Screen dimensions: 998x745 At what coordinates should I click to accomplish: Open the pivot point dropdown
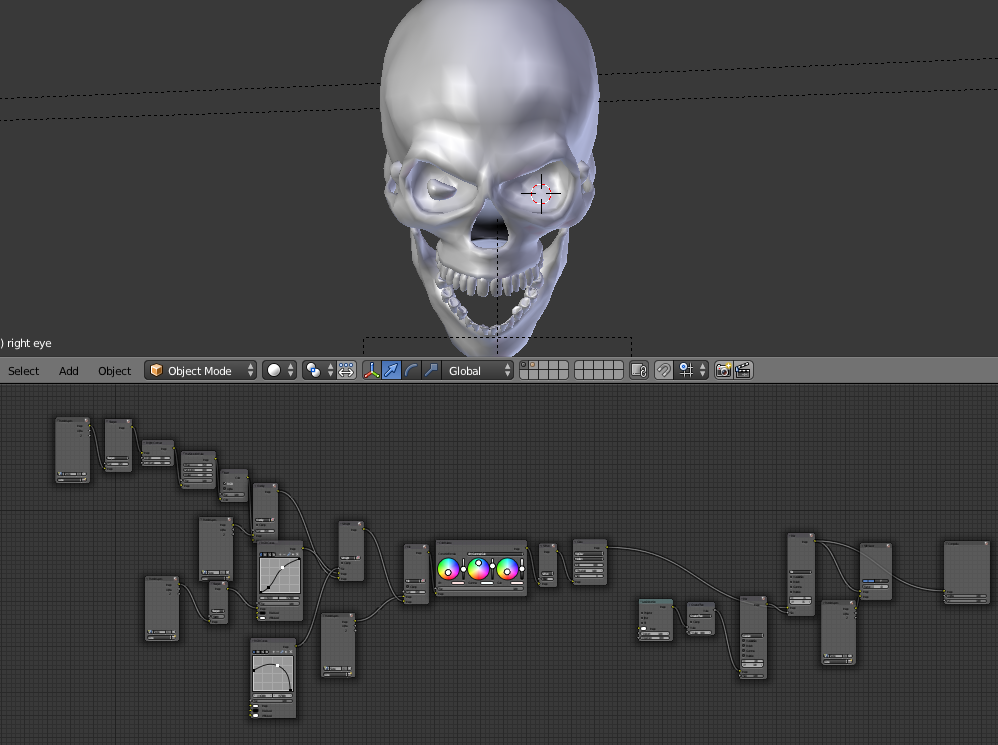tap(318, 370)
